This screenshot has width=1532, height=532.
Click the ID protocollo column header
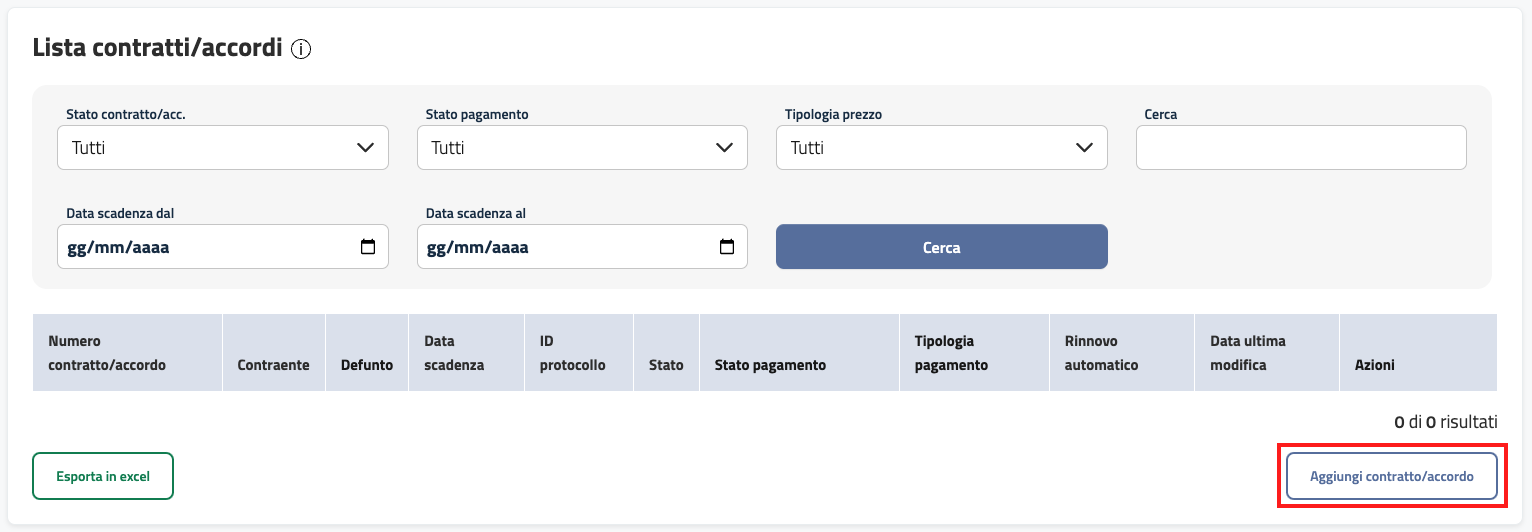click(572, 353)
